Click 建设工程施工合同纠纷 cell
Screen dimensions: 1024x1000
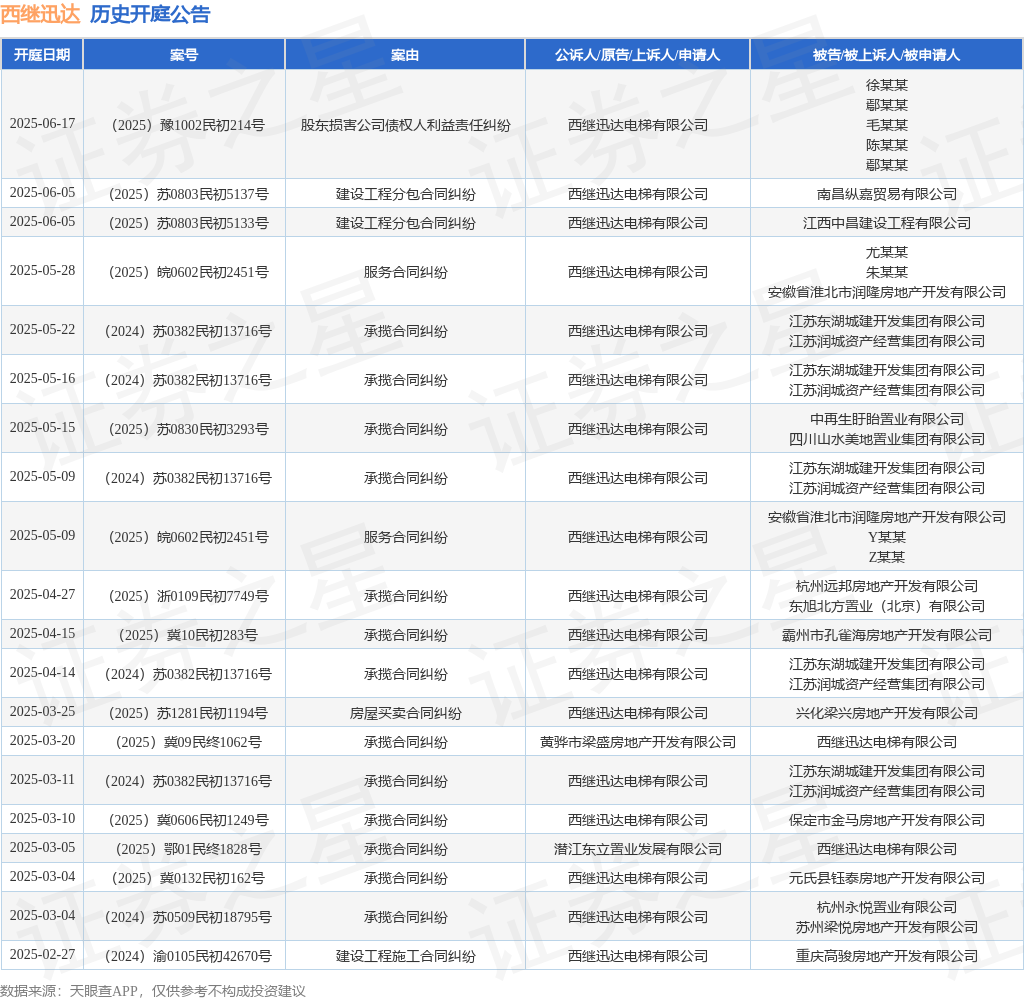[x=405, y=956]
